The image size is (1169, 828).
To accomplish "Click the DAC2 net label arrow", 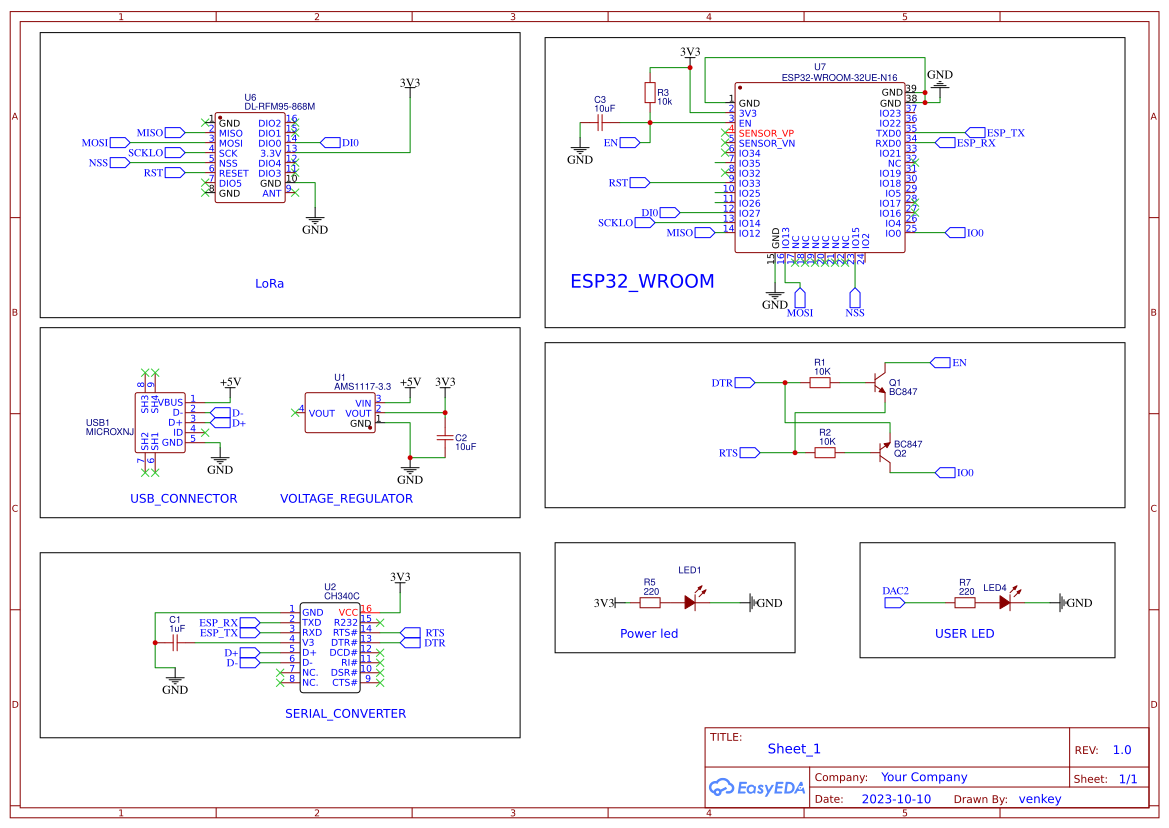I will tap(893, 602).
